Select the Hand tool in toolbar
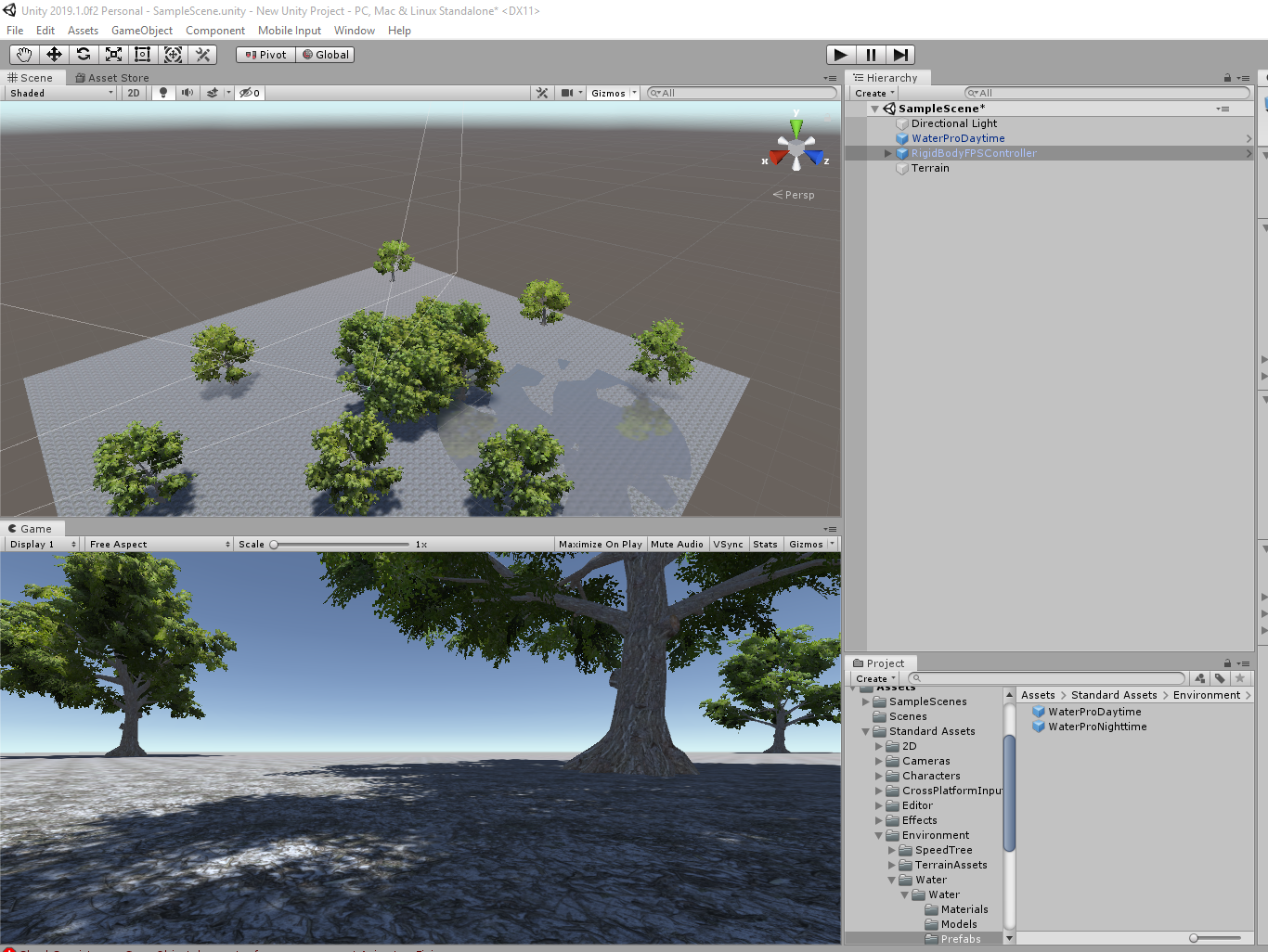The width and height of the screenshot is (1268, 952). pyautogui.click(x=24, y=55)
